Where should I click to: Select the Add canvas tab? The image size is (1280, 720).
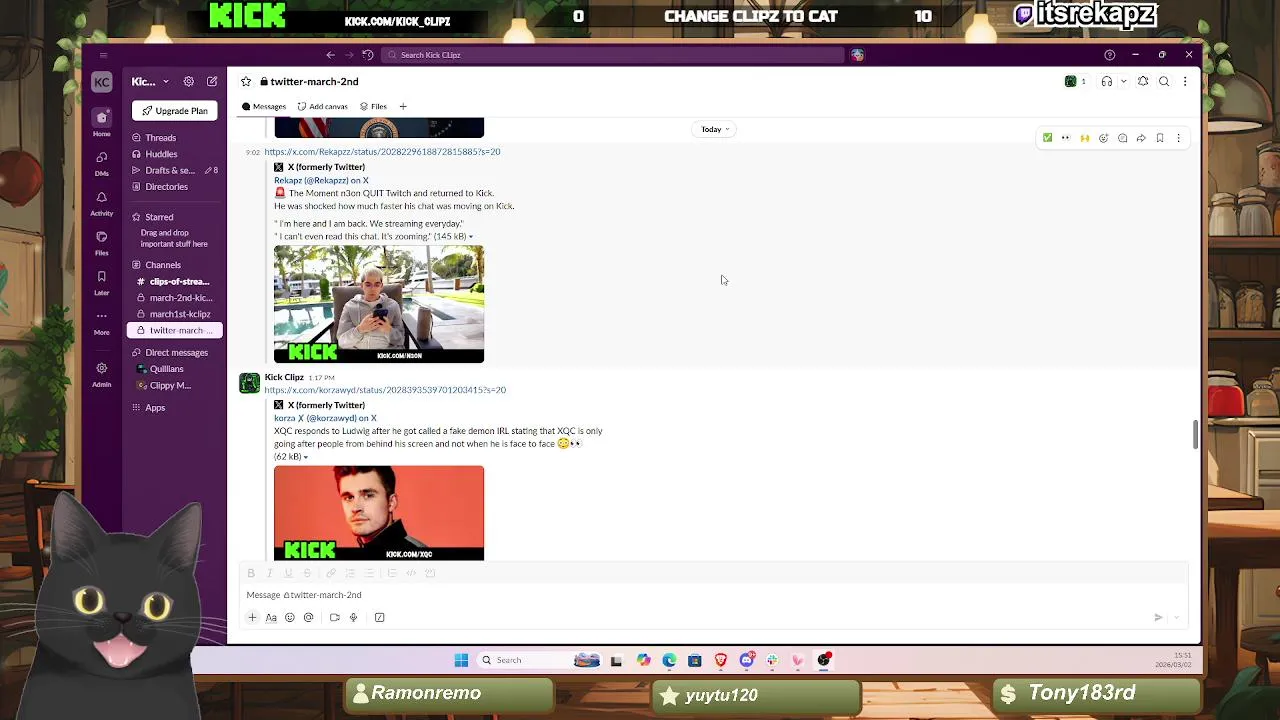pyautogui.click(x=323, y=106)
